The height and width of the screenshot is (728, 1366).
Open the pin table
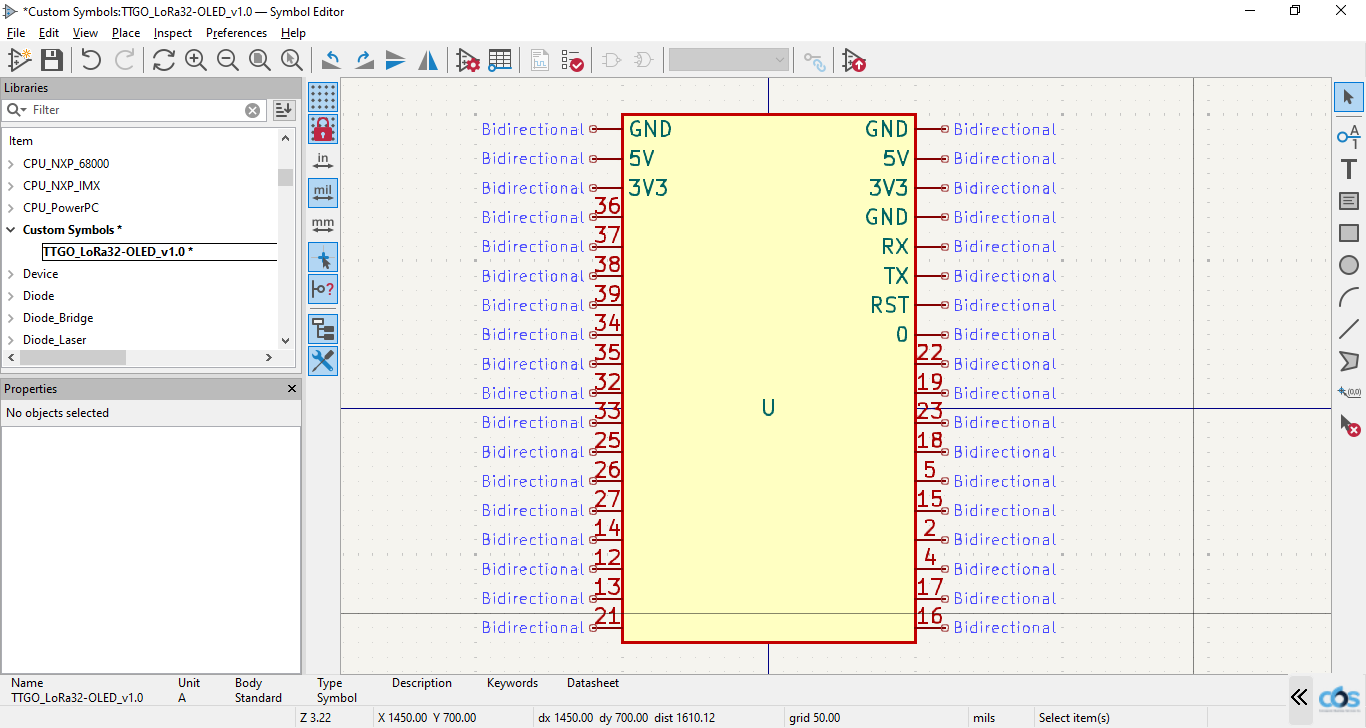tap(500, 60)
